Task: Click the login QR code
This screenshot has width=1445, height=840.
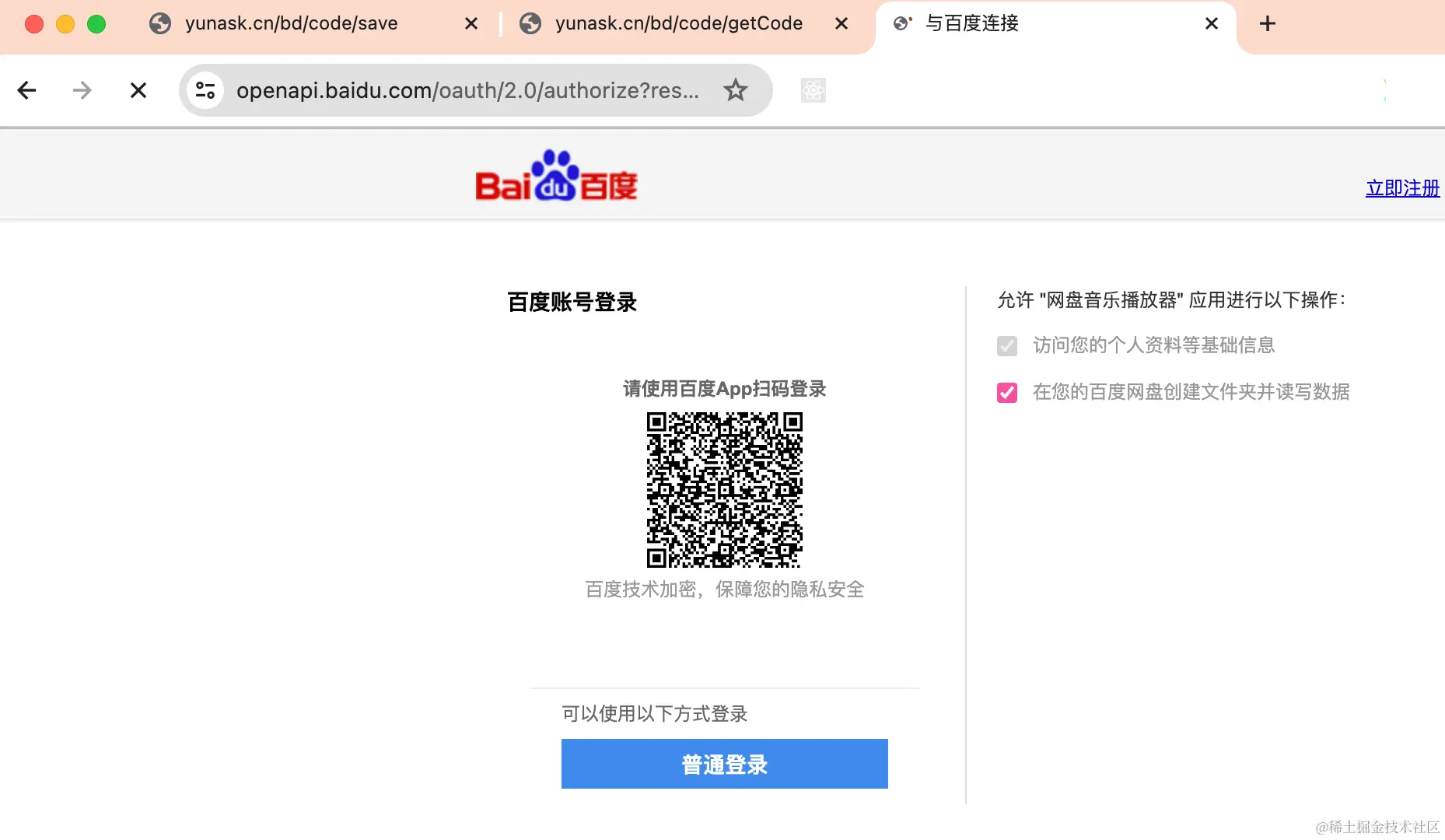Action: tap(724, 489)
